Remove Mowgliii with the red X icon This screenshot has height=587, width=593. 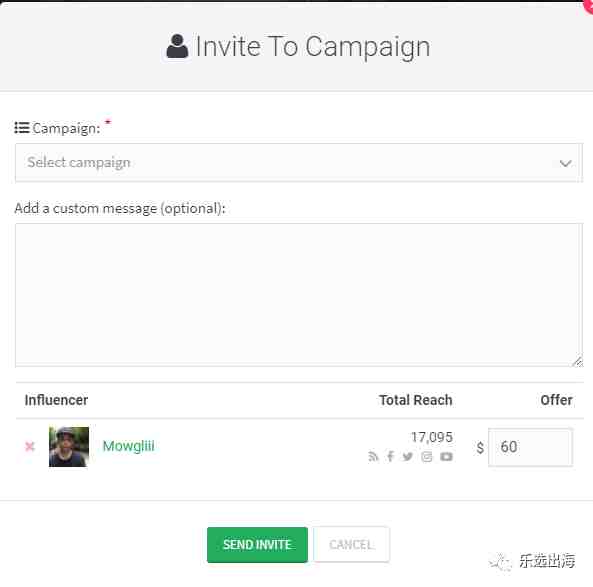tap(30, 447)
